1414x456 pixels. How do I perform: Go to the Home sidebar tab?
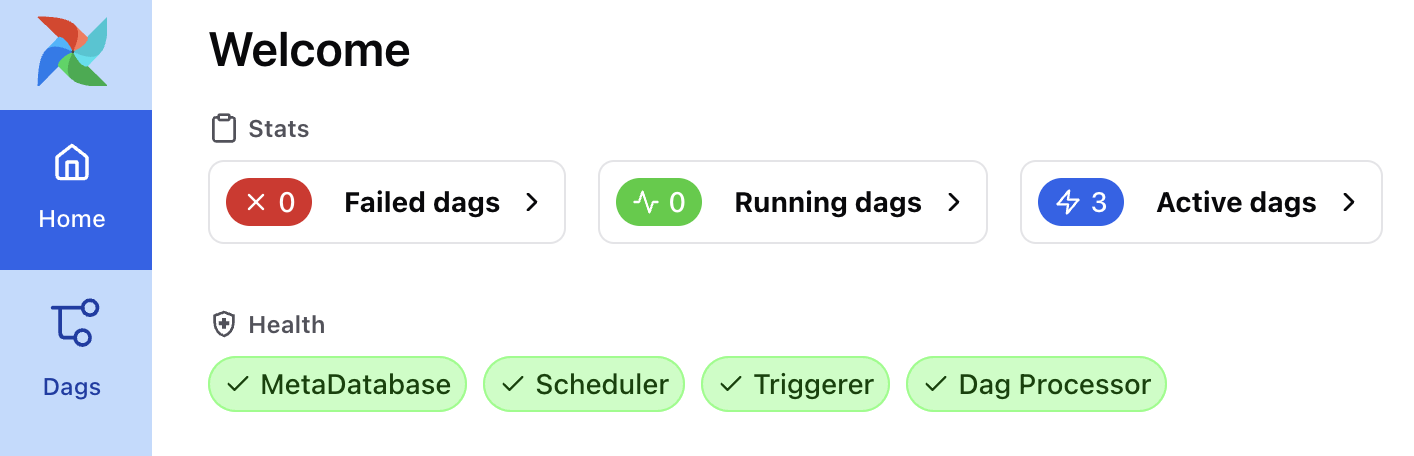pos(72,190)
